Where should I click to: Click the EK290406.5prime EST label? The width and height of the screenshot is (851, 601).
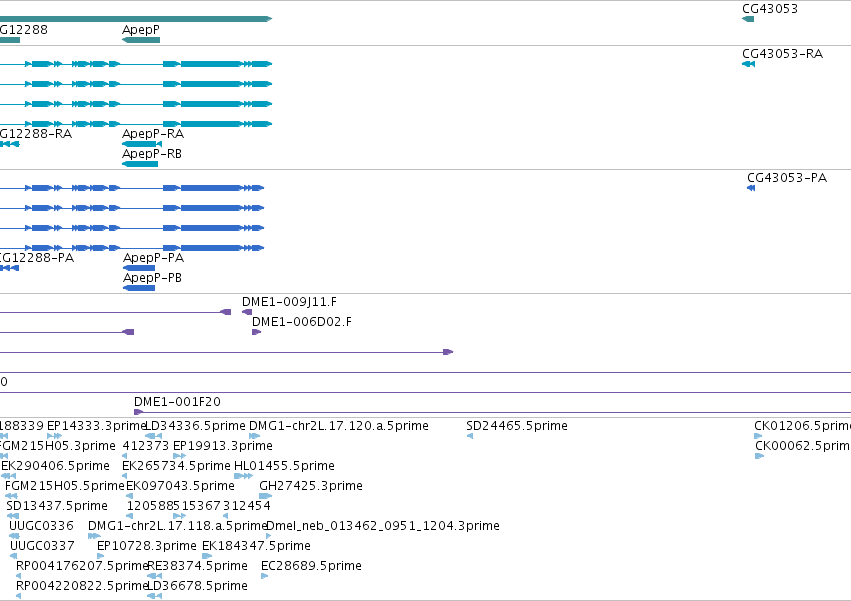click(55, 466)
